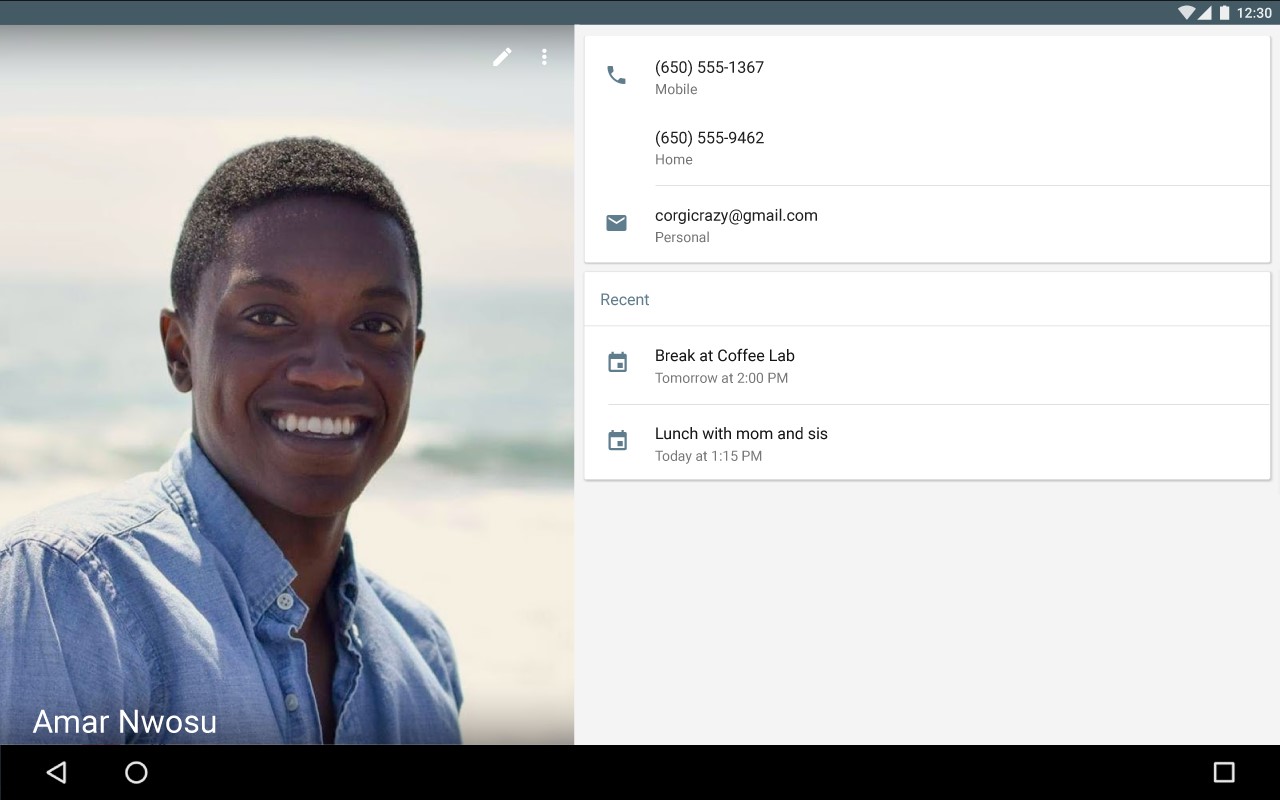Tap the email envelope icon
The width and height of the screenshot is (1280, 800).
[x=617, y=222]
